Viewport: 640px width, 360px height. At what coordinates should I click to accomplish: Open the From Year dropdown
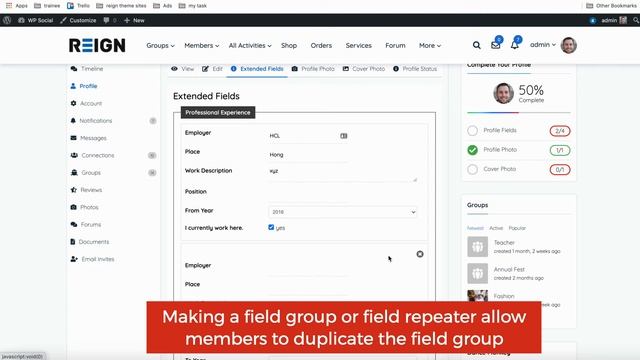pyautogui.click(x=343, y=212)
